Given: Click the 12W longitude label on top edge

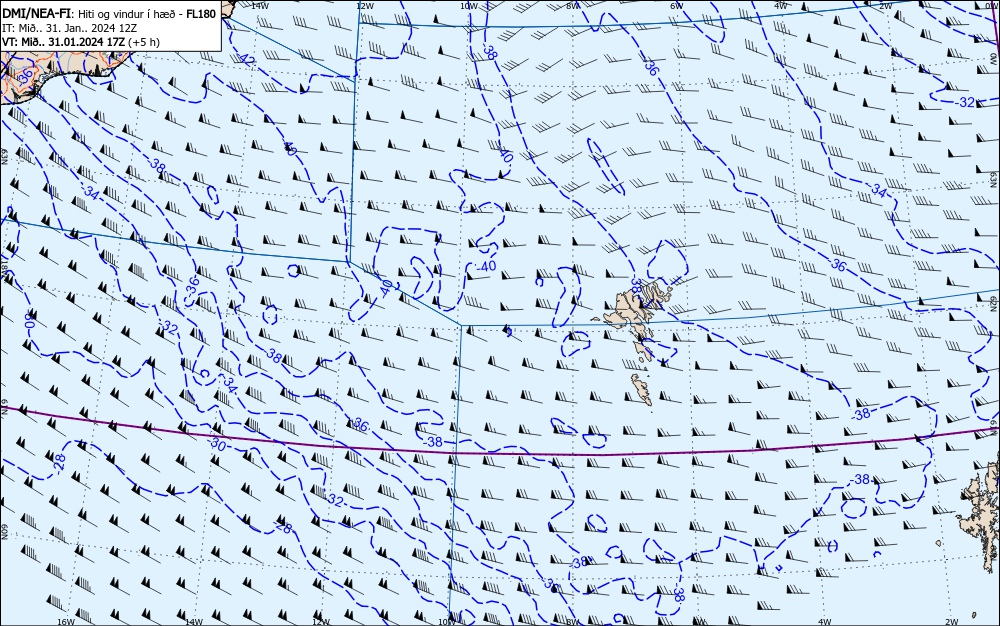Looking at the screenshot, I should click(364, 6).
